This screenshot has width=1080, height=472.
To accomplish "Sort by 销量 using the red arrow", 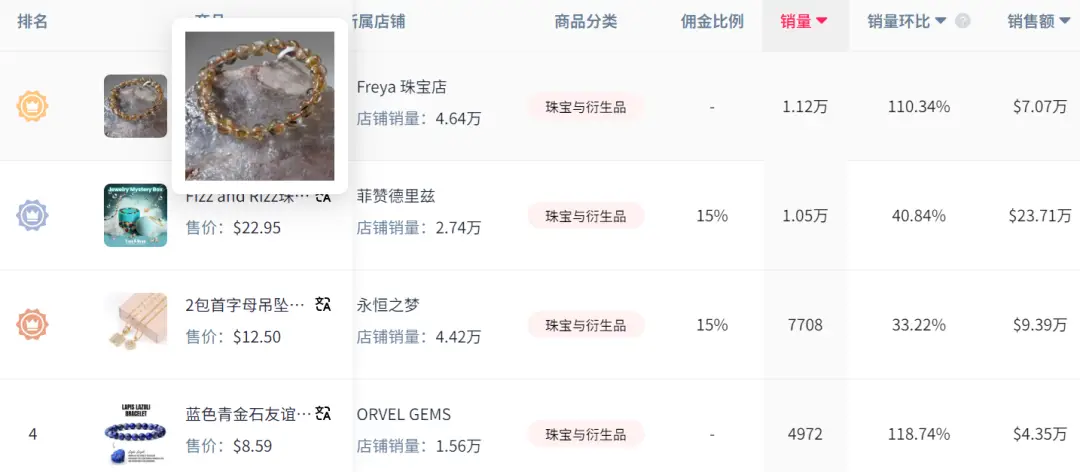I will (x=822, y=21).
